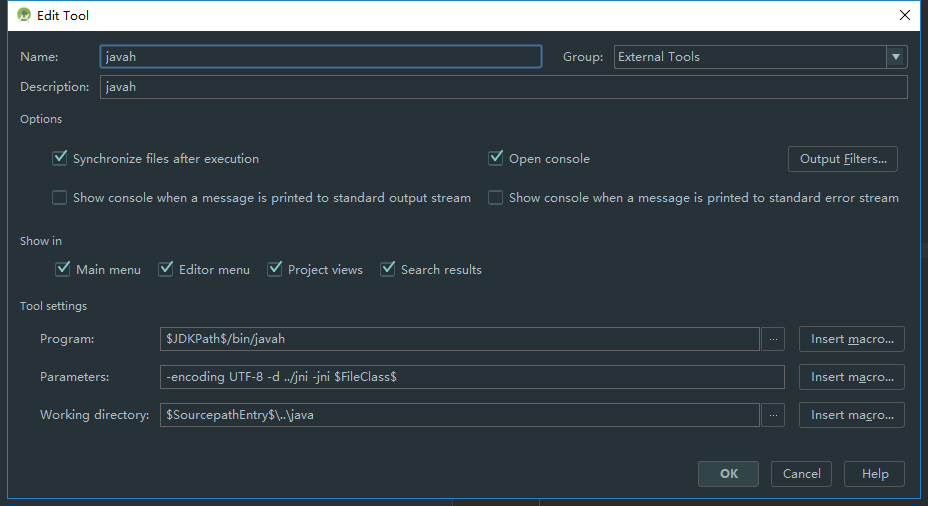This screenshot has width=928, height=506.
Task: Open the Group dropdown arrow
Action: (x=896, y=57)
